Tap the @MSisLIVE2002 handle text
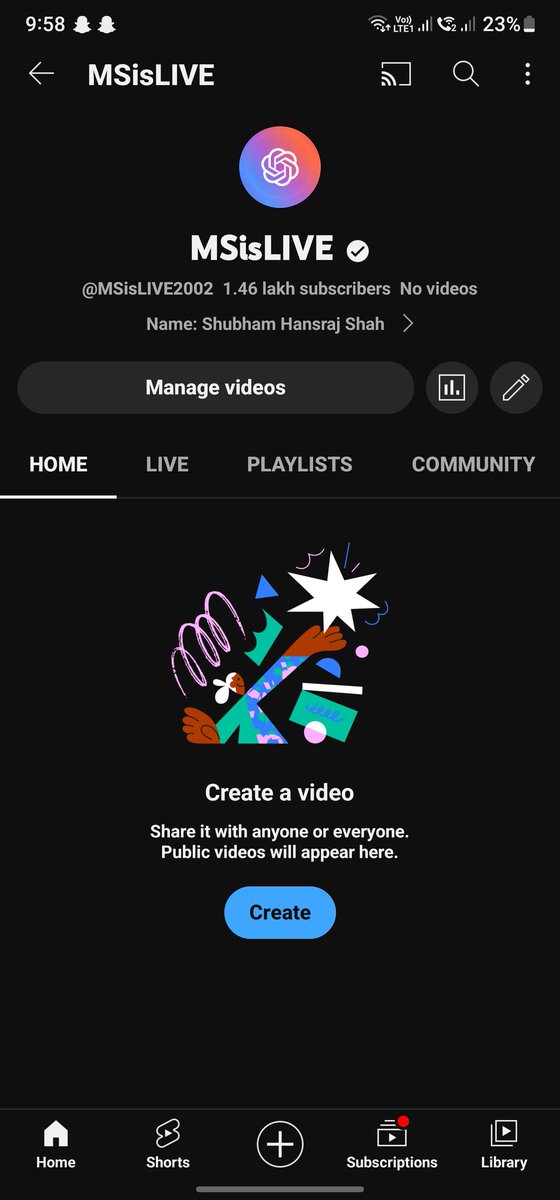This screenshot has height=1200, width=560. click(x=148, y=289)
